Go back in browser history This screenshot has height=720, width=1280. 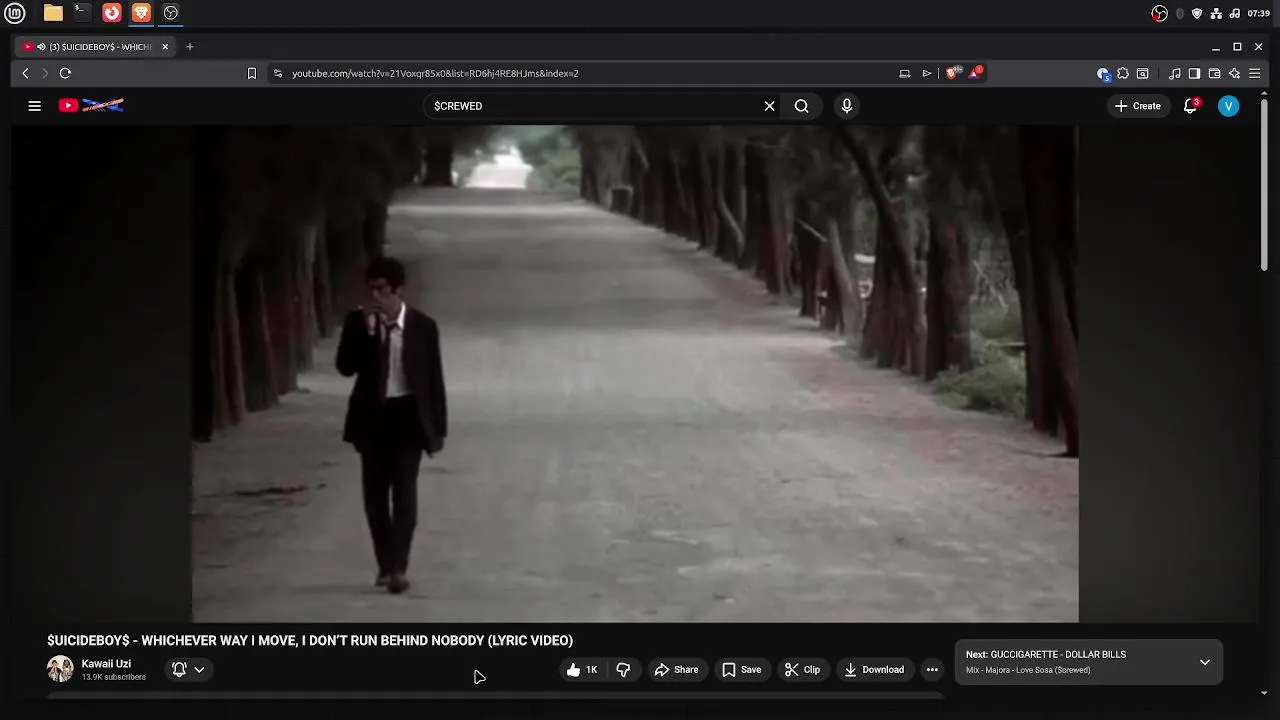pyautogui.click(x=26, y=73)
